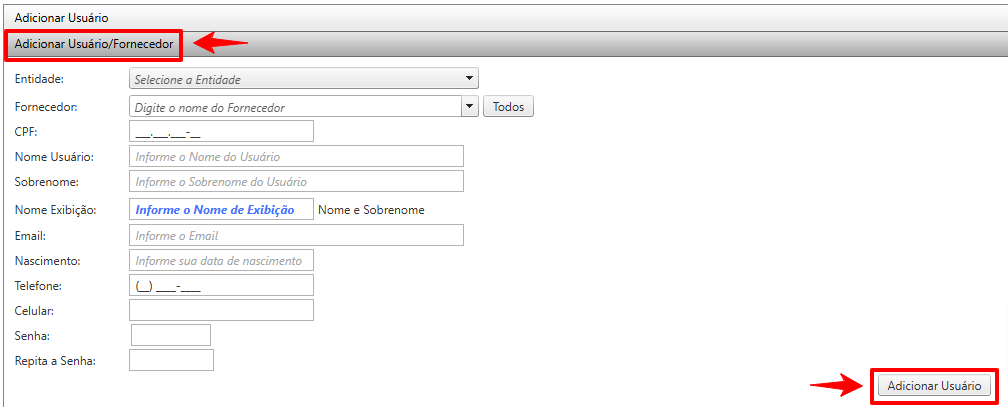Click the Entidade field label
1008x407 pixels.
pos(39,78)
